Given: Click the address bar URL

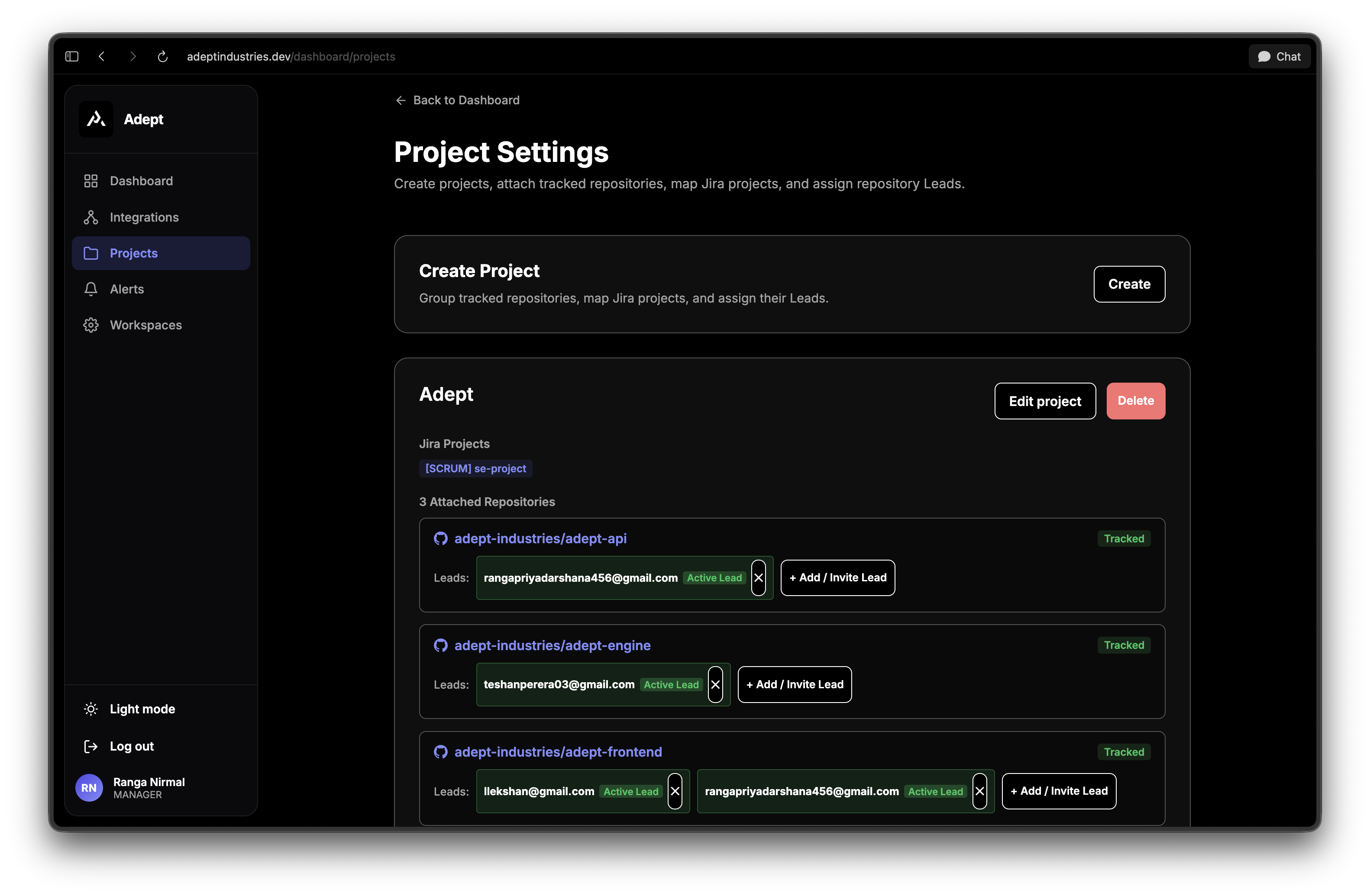Looking at the screenshot, I should pos(291,56).
